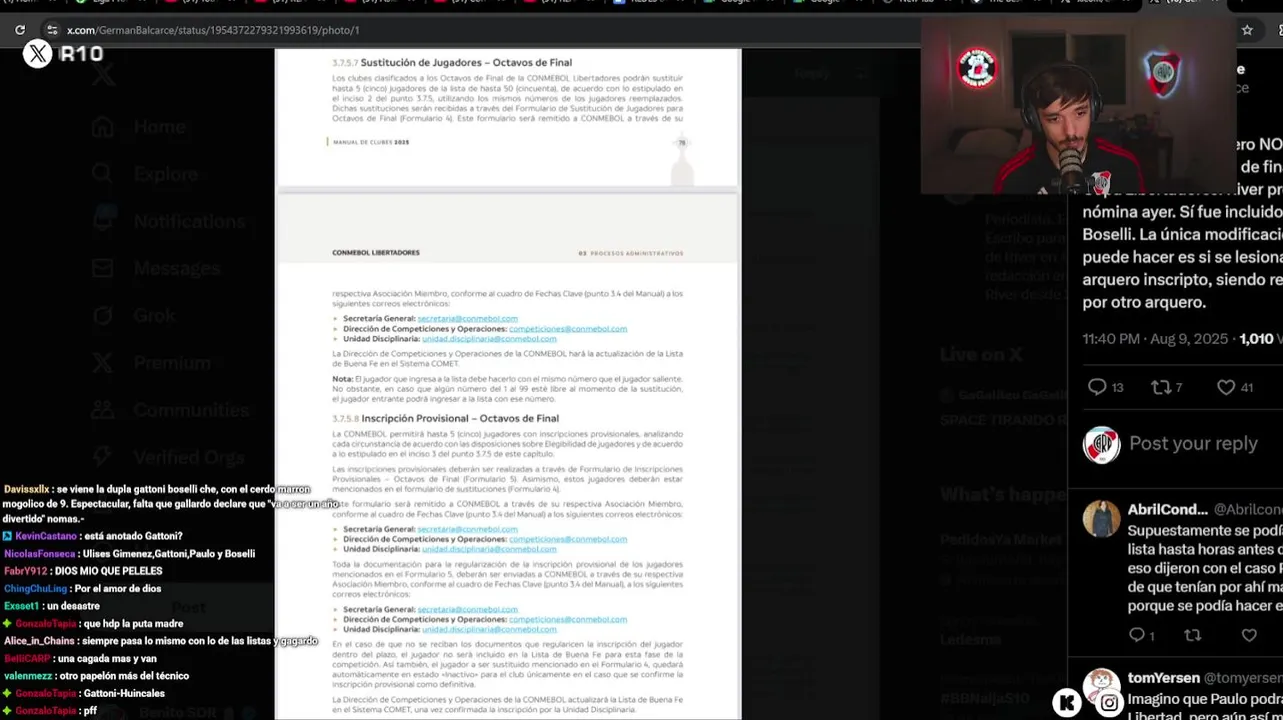Click heading 'Inscripción Provisional – Octavos de Final'

(x=460, y=418)
